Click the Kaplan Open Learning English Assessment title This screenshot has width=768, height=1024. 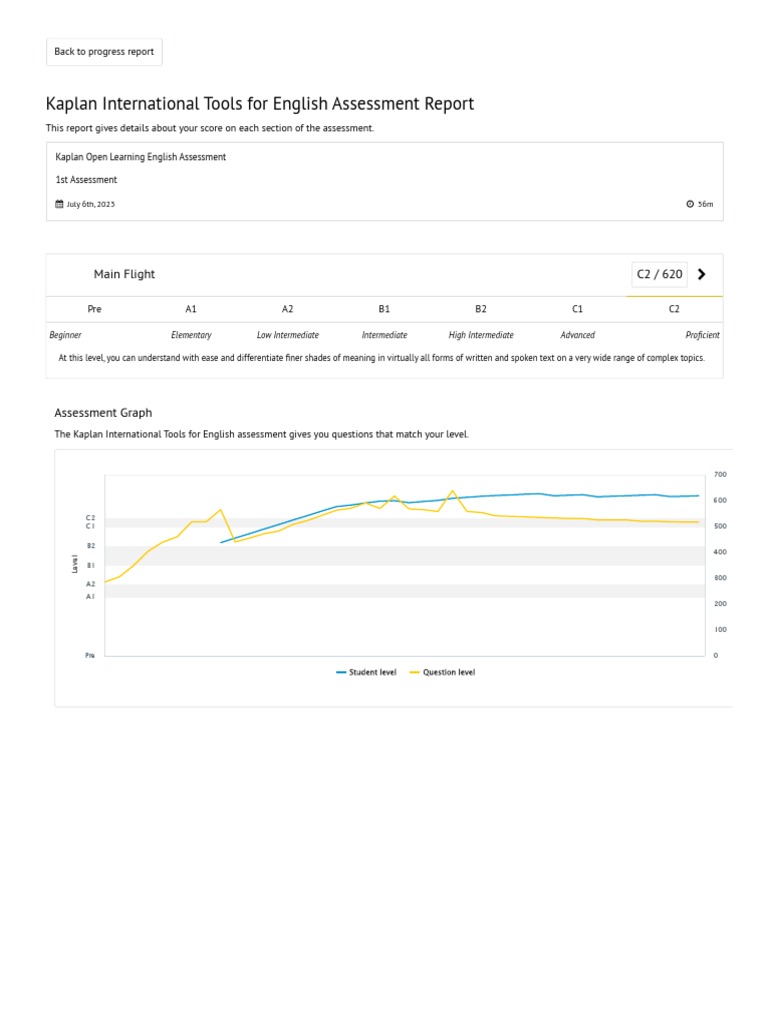[141, 157]
